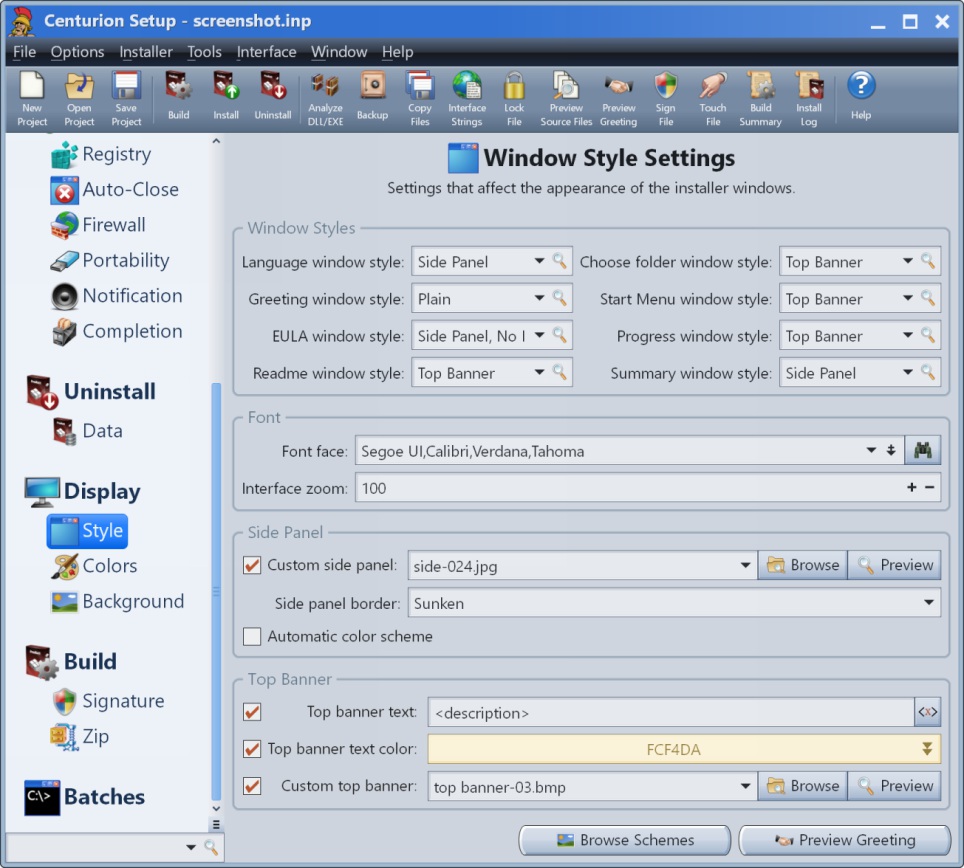Click sidebar search magnifier icon
964x868 pixels.
tap(211, 847)
